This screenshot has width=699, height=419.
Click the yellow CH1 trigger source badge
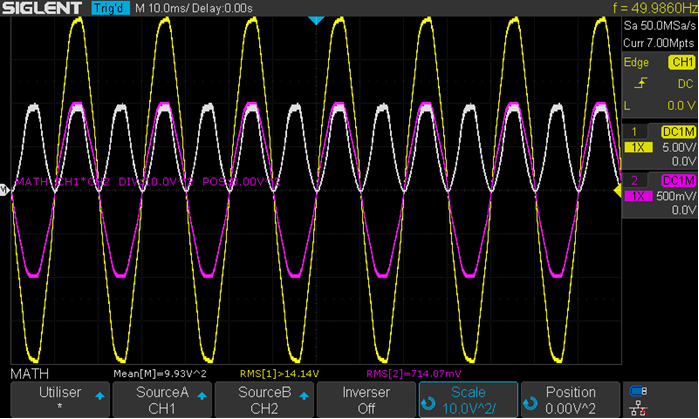point(682,62)
